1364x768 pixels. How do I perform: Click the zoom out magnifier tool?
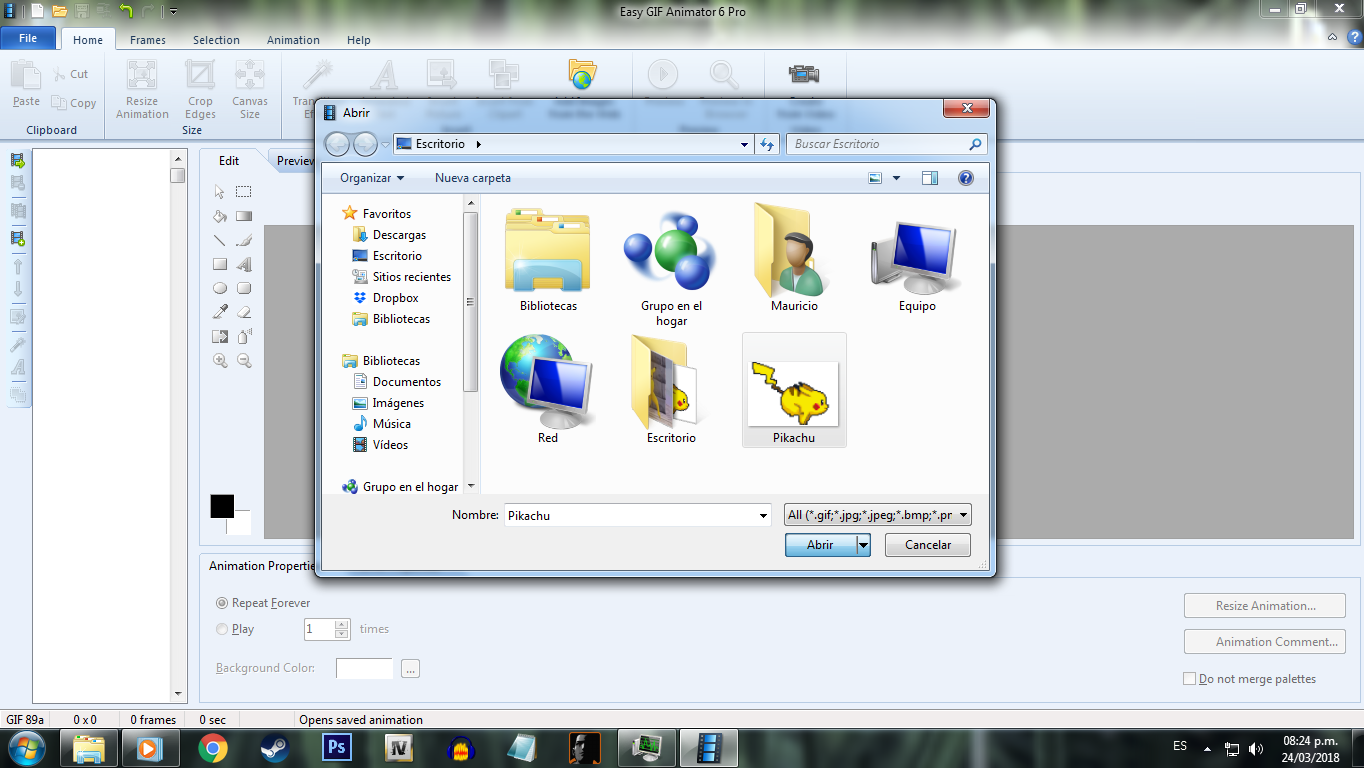point(244,361)
